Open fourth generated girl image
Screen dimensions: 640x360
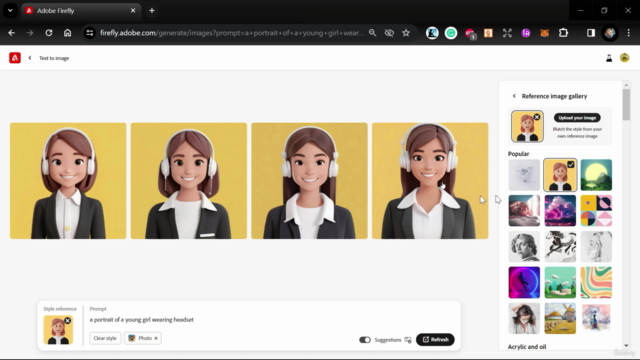tap(430, 181)
